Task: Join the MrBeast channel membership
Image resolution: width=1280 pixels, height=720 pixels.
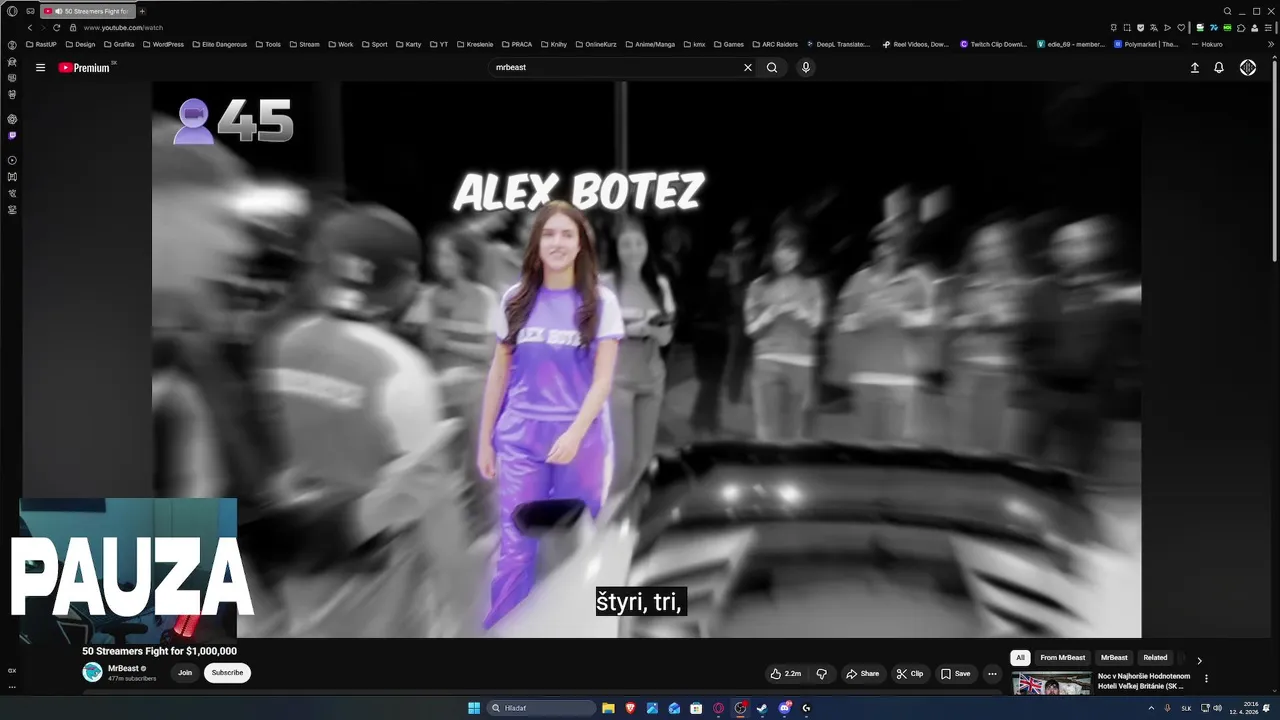Action: pos(185,673)
